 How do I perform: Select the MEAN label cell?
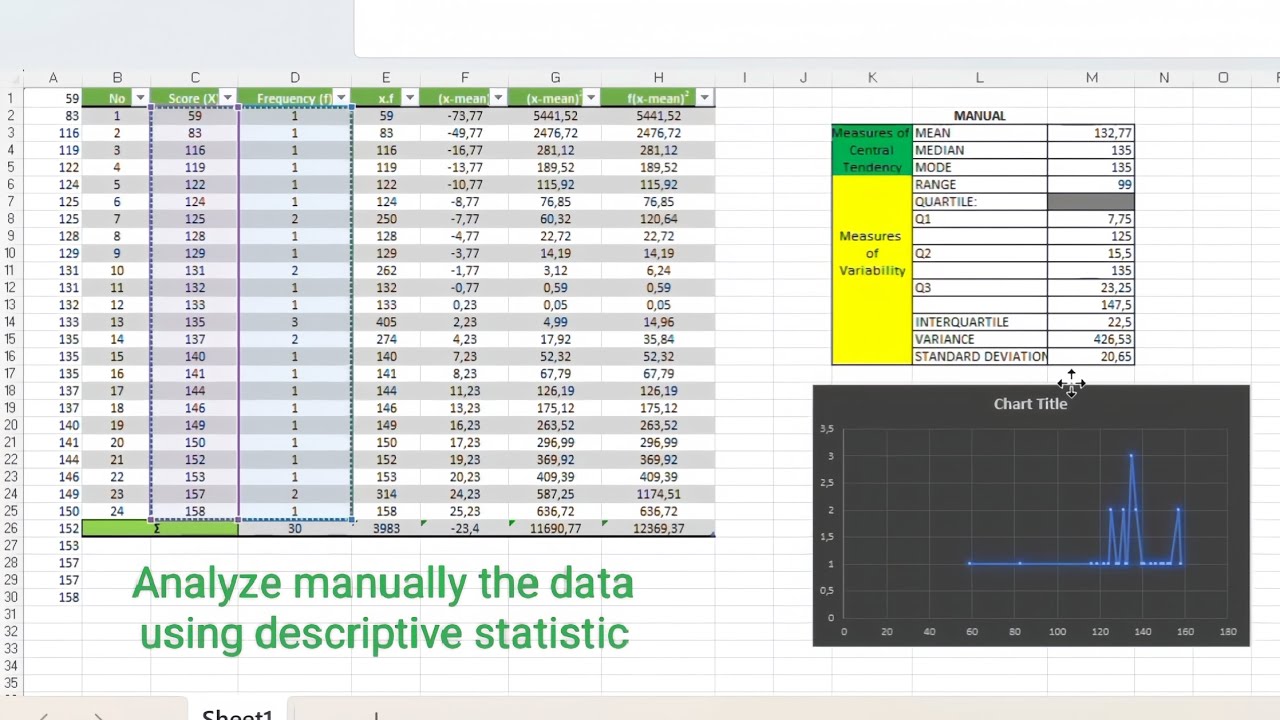click(x=979, y=132)
